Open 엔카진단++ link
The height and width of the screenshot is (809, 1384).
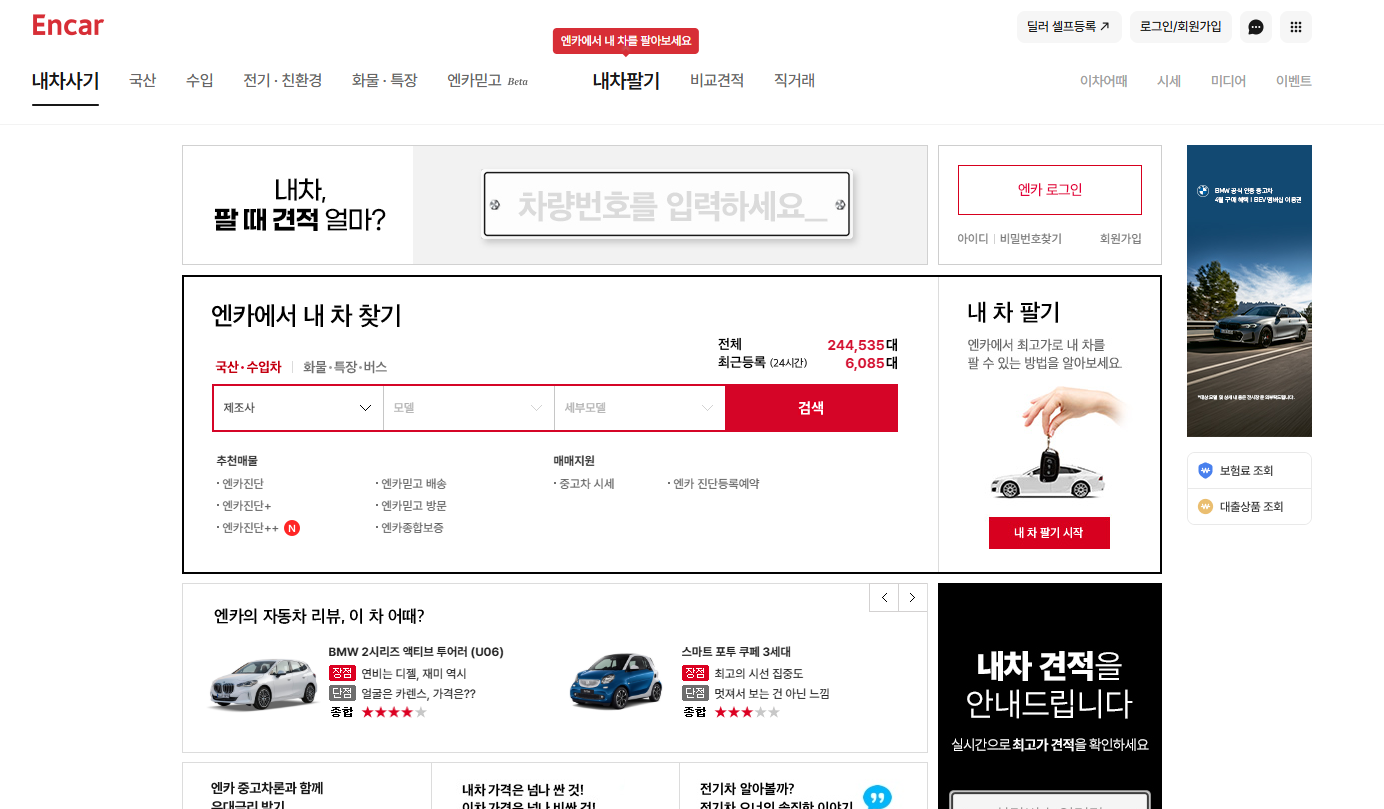(250, 528)
